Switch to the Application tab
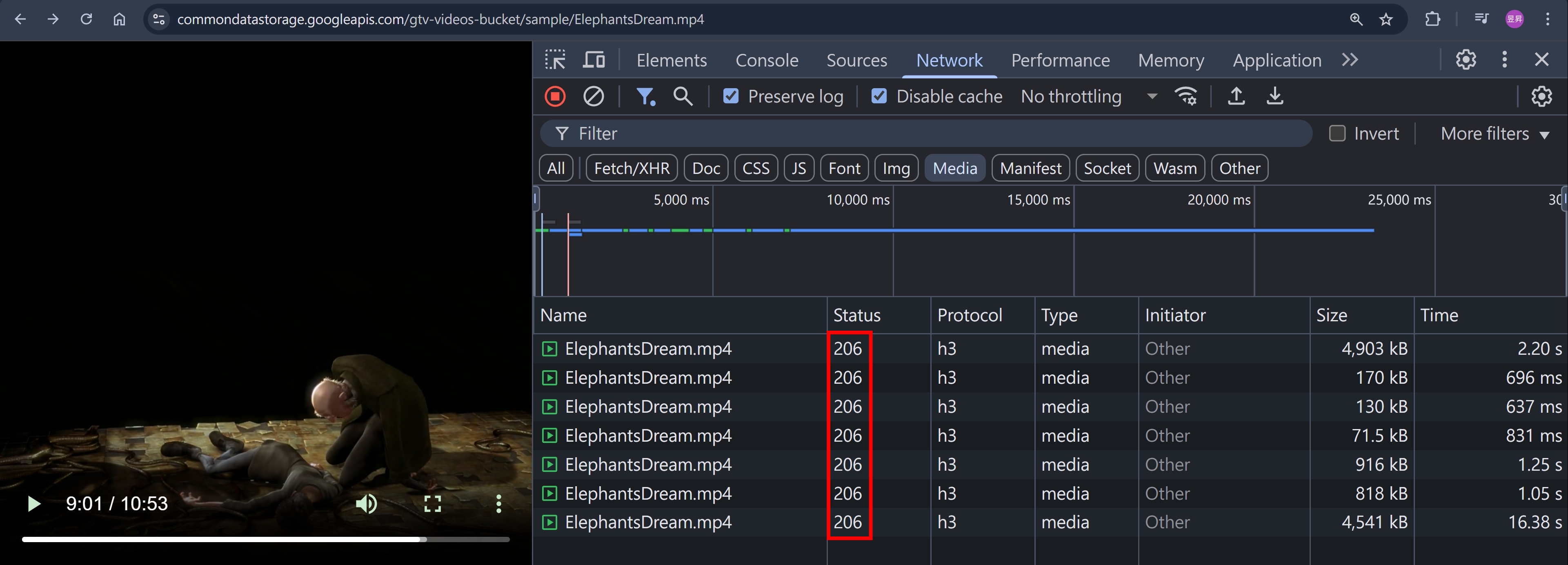 [1277, 60]
